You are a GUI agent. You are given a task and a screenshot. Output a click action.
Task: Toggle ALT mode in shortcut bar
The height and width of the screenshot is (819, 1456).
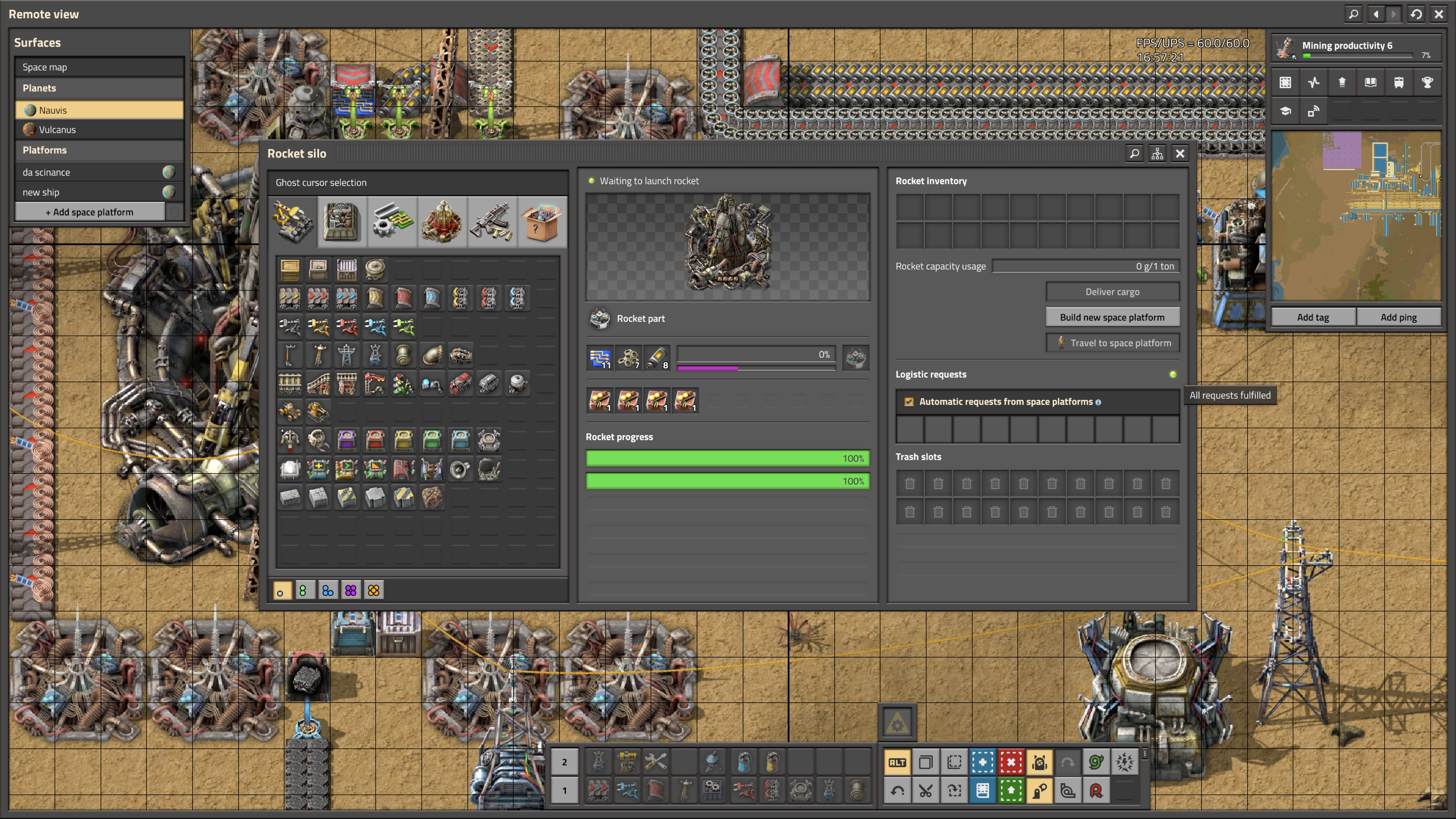pos(897,762)
